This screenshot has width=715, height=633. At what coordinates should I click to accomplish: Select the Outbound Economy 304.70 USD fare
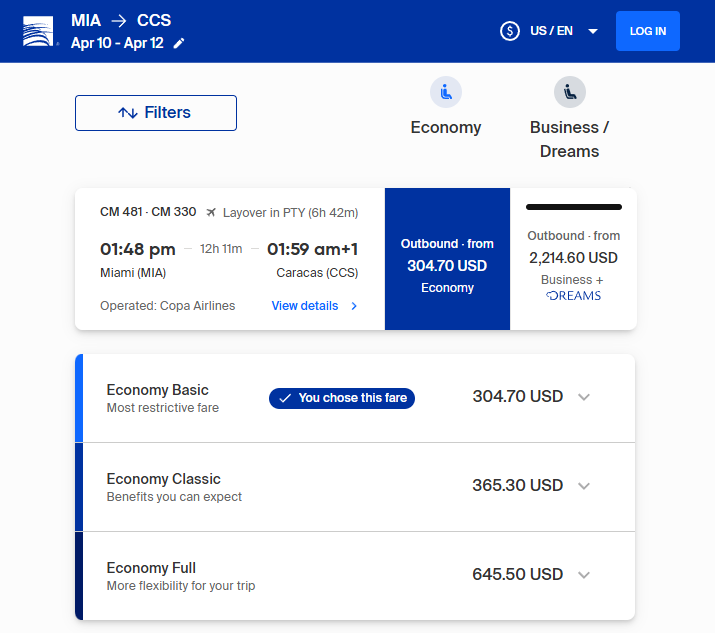coord(447,259)
